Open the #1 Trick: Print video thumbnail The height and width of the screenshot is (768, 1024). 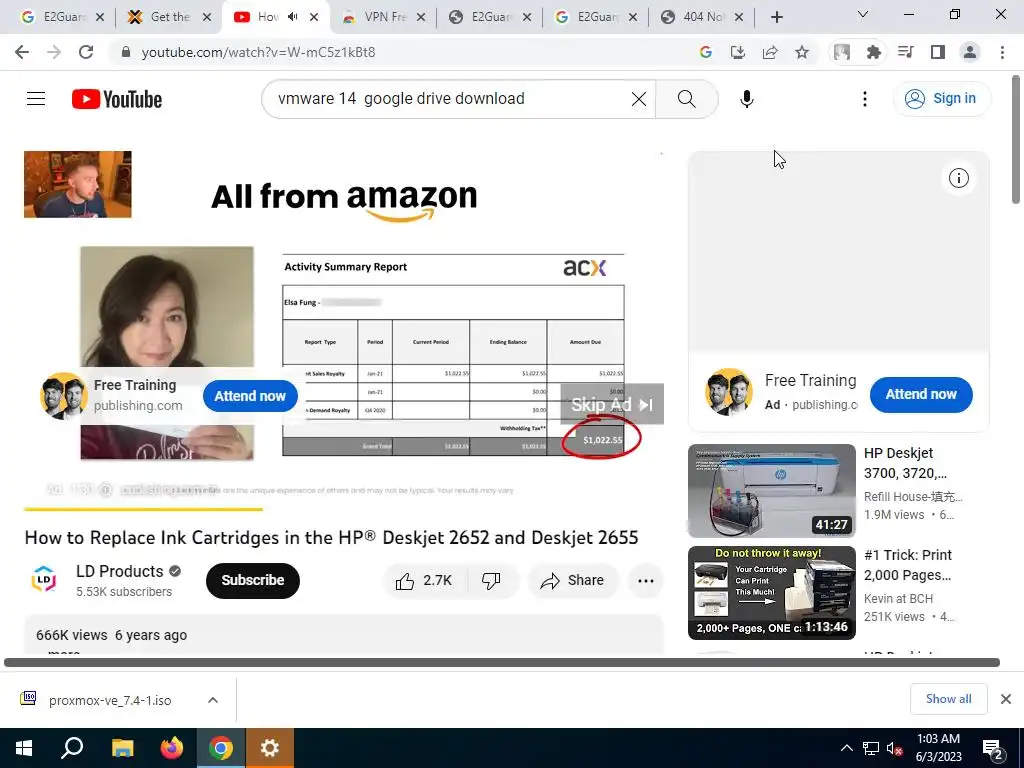771,593
